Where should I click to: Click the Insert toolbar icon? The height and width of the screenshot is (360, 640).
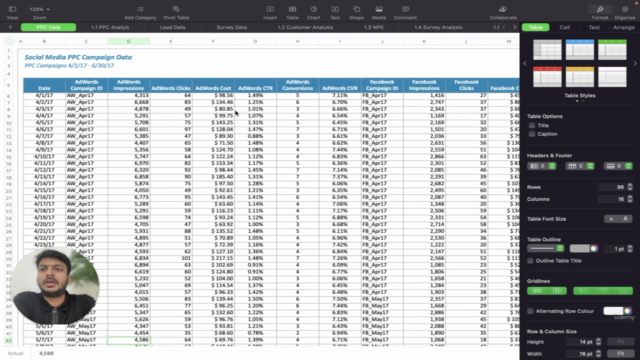(270, 9)
